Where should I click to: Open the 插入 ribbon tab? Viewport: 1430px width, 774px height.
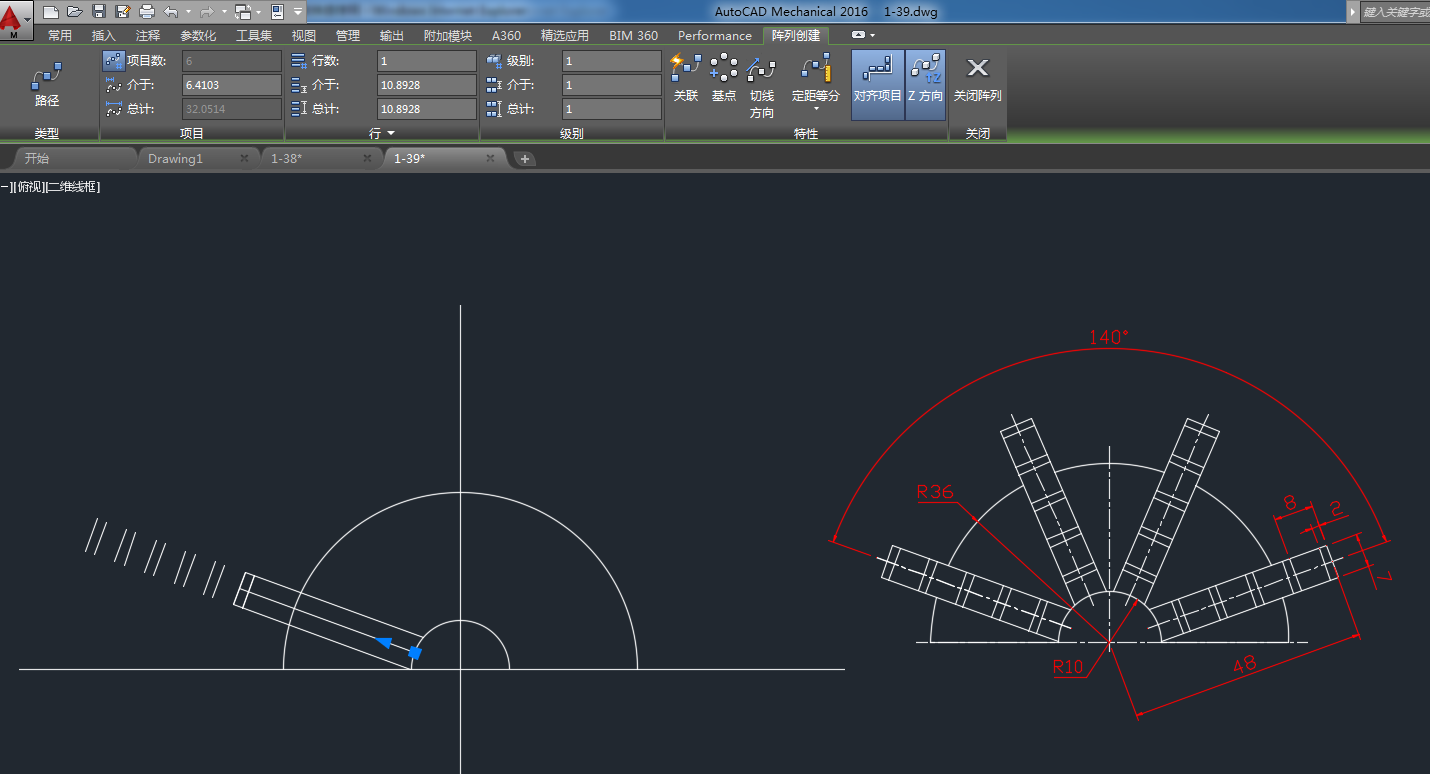click(x=104, y=35)
